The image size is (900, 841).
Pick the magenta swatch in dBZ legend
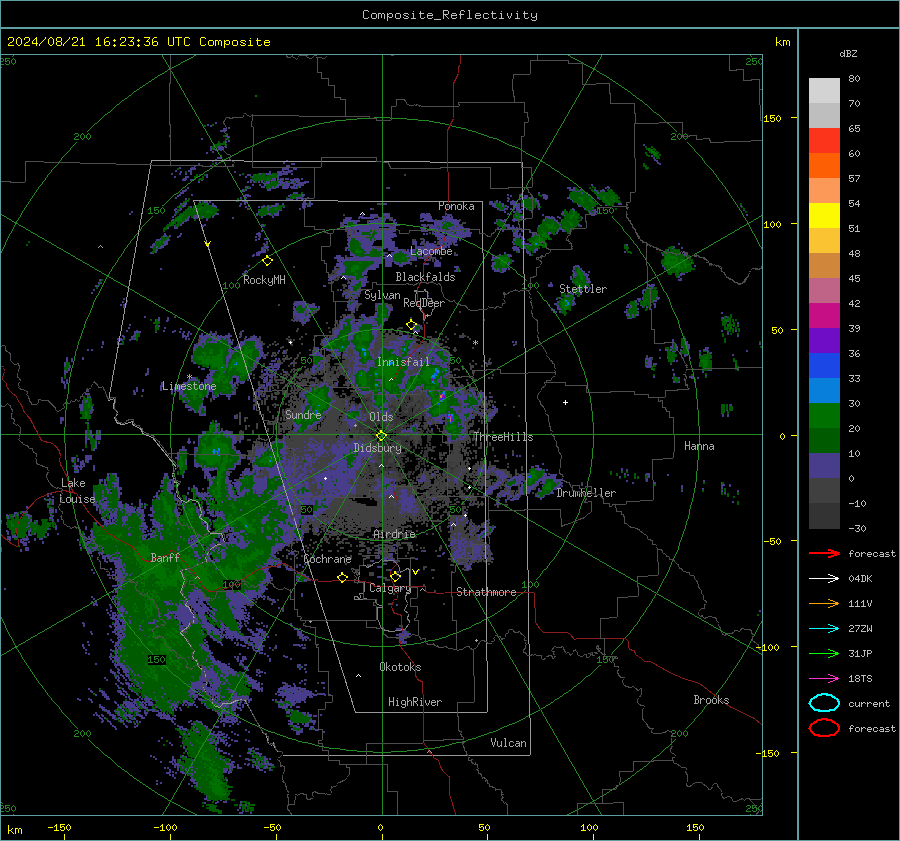coord(824,315)
